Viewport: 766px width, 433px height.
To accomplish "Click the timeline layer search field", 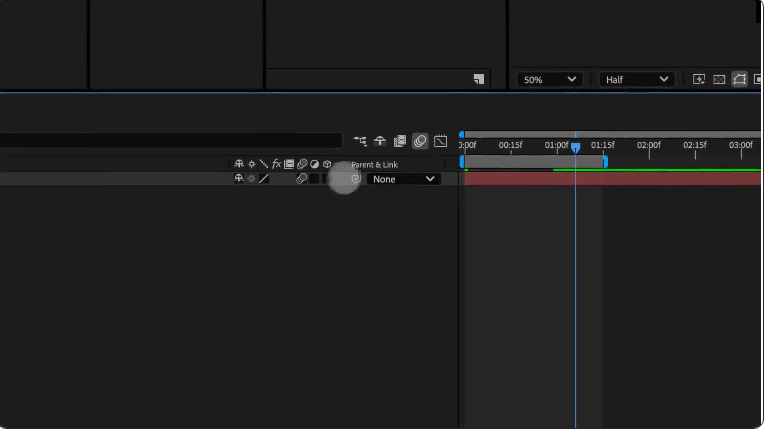I will [x=171, y=141].
